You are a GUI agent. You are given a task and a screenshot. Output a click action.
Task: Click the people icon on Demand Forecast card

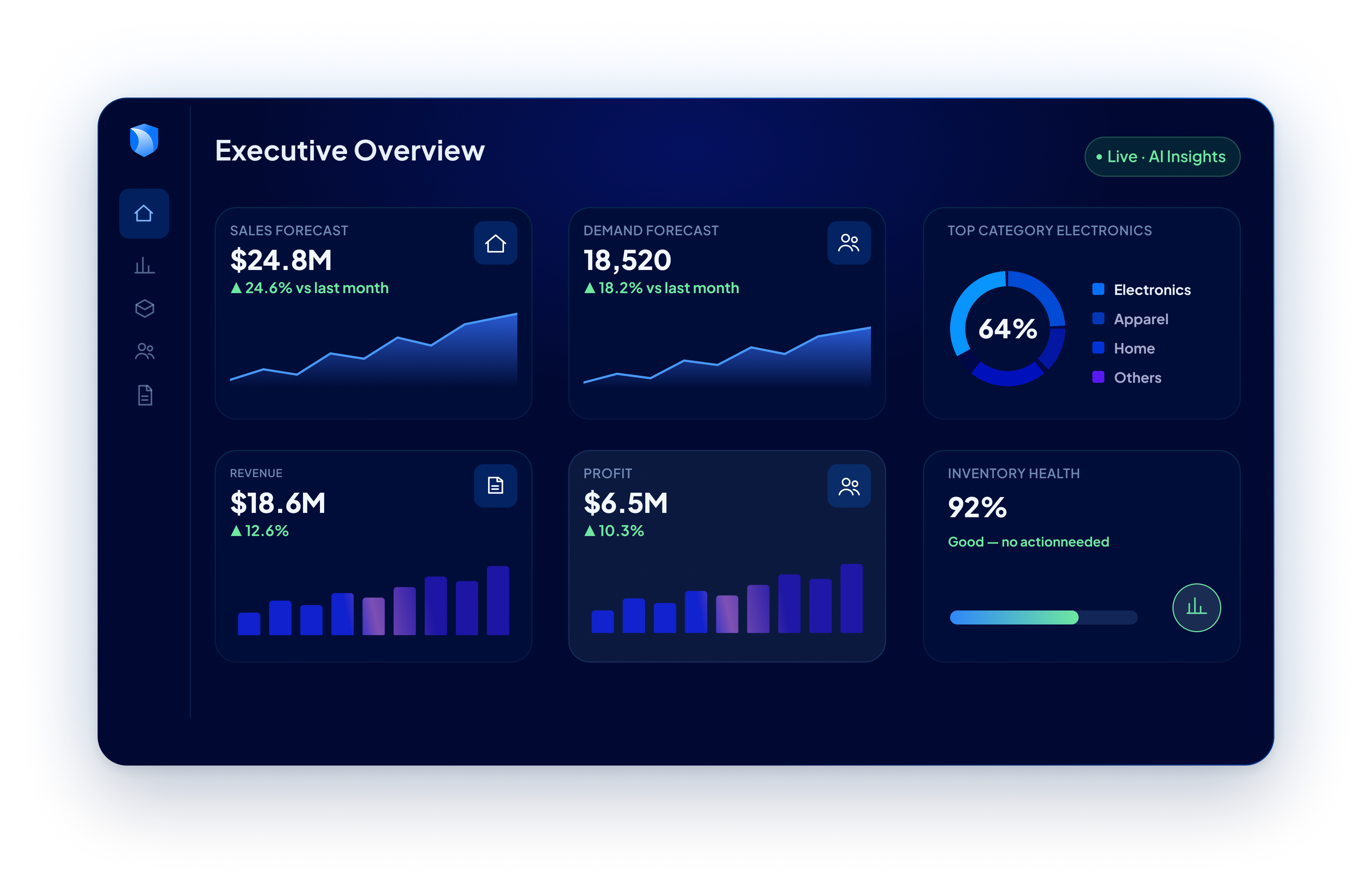[849, 243]
